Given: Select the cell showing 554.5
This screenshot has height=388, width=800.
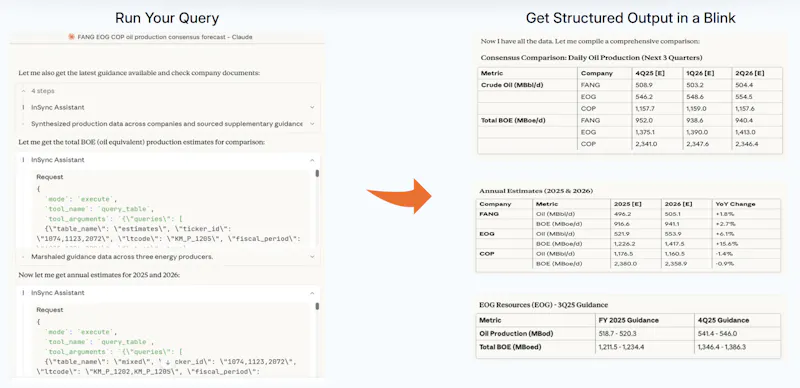Looking at the screenshot, I should [x=757, y=96].
